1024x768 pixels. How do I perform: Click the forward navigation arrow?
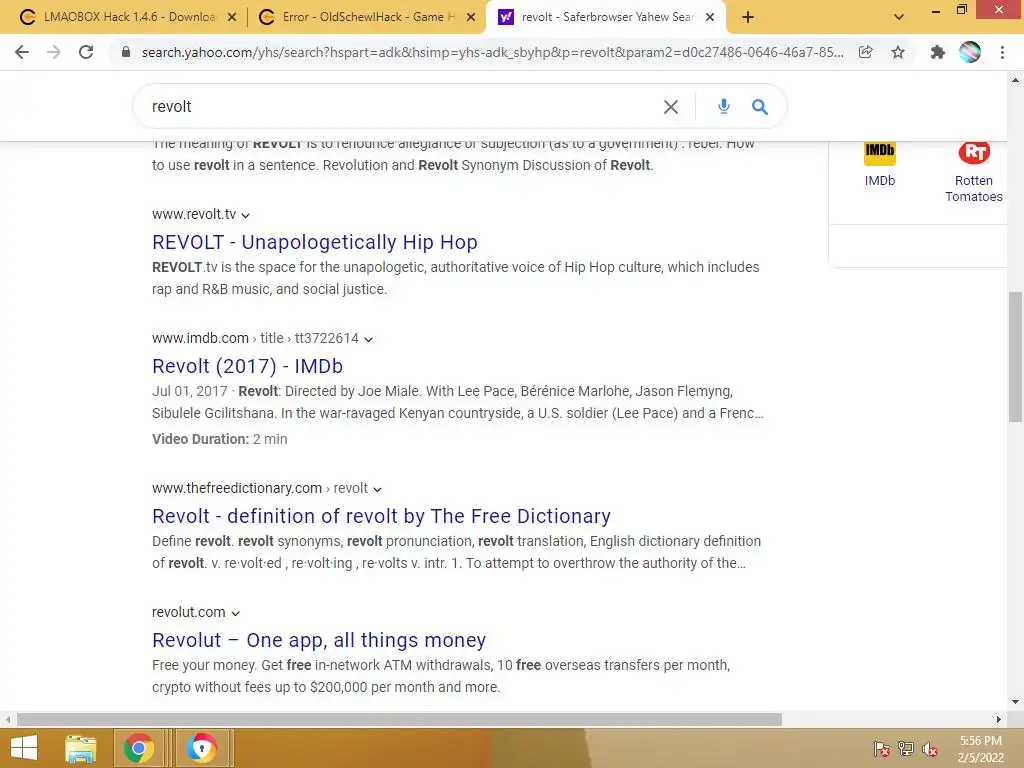[54, 52]
